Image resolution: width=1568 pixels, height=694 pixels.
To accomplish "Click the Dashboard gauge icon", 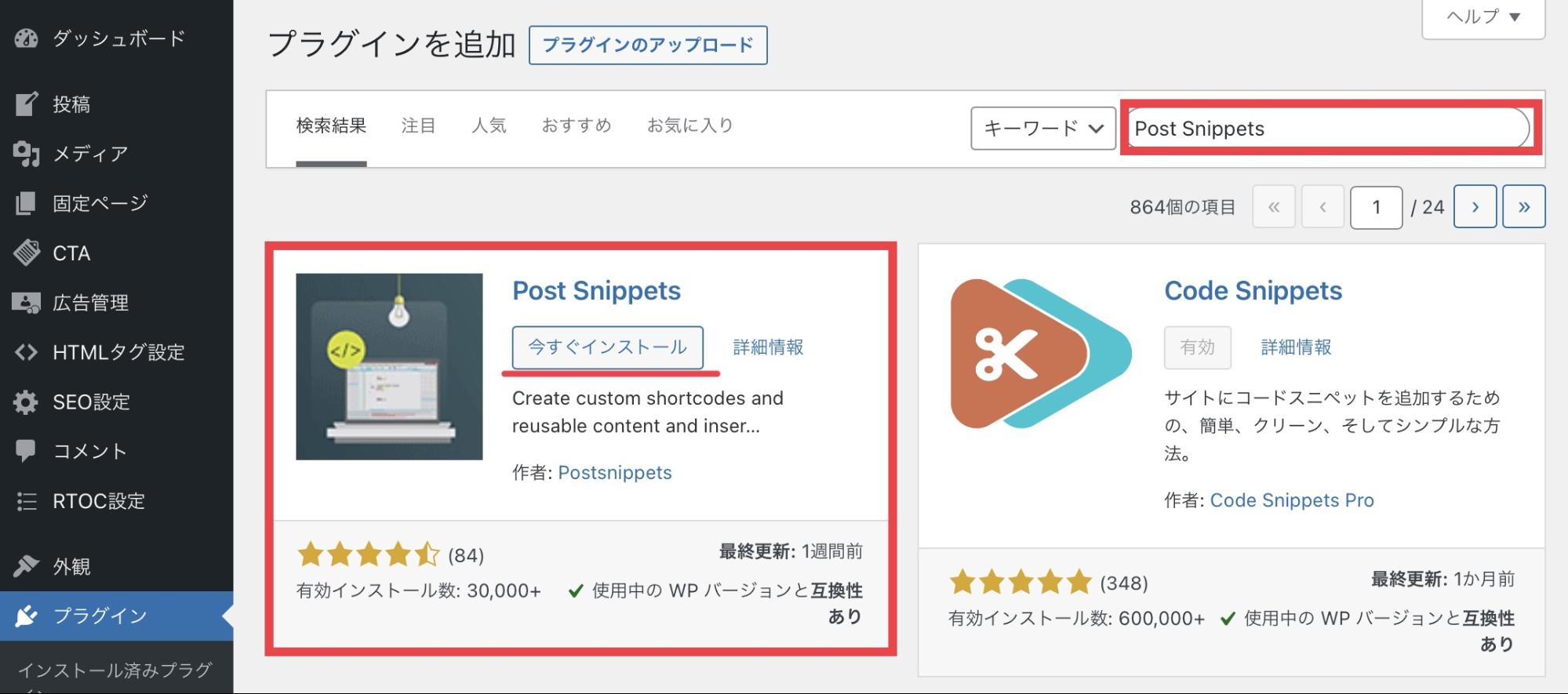I will pyautogui.click(x=26, y=38).
